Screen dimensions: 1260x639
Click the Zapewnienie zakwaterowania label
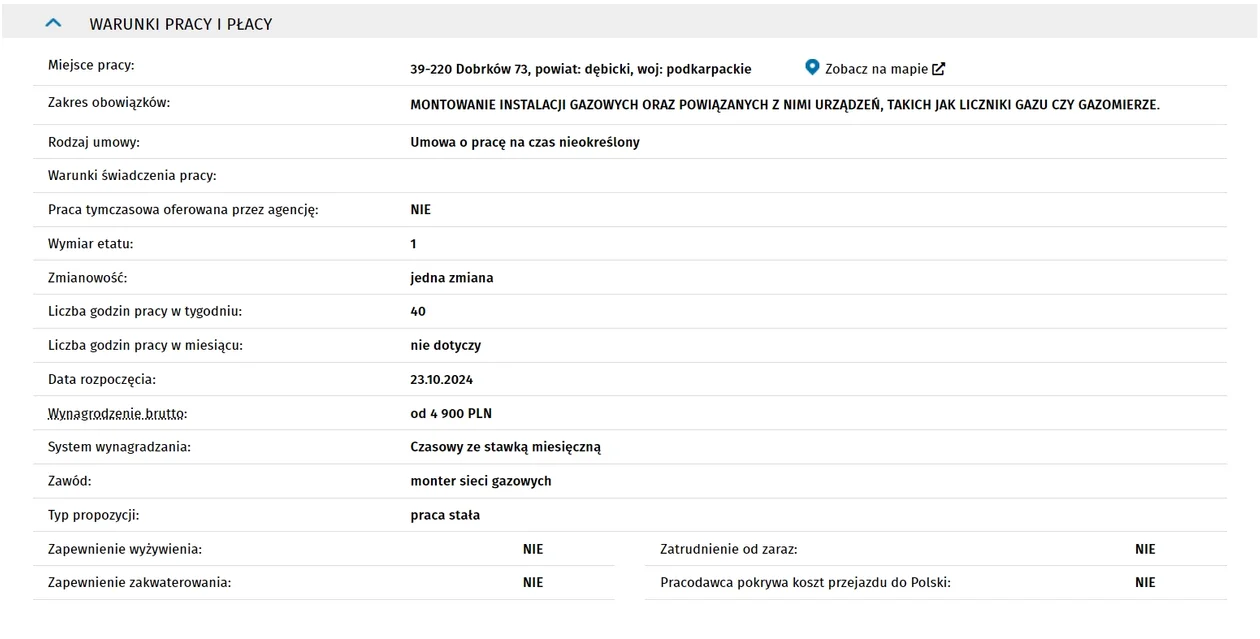(x=140, y=582)
